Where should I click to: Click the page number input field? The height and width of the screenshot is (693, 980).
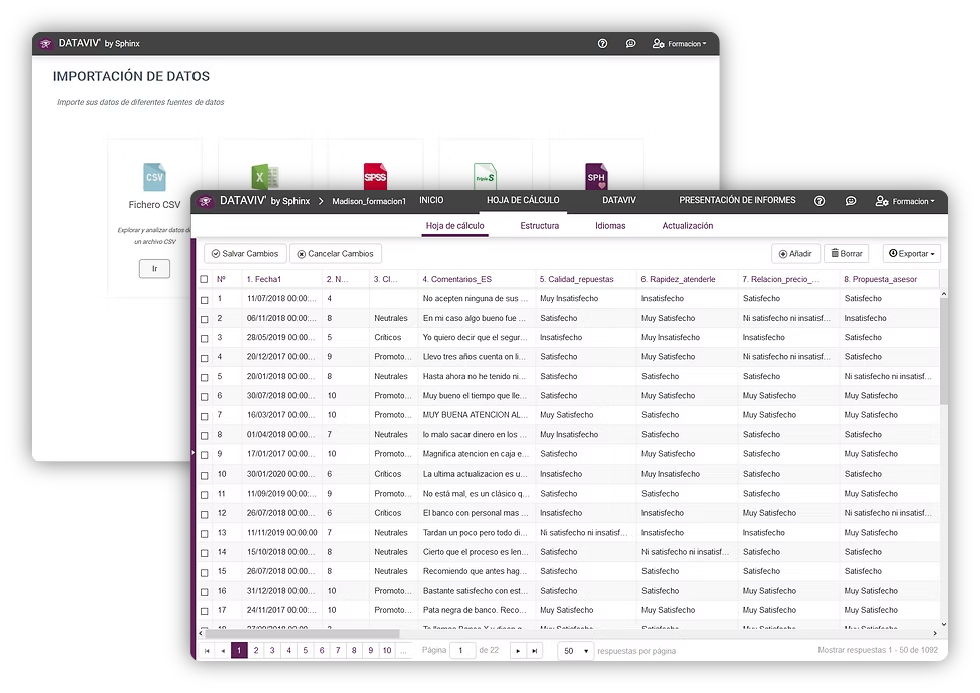coord(462,651)
